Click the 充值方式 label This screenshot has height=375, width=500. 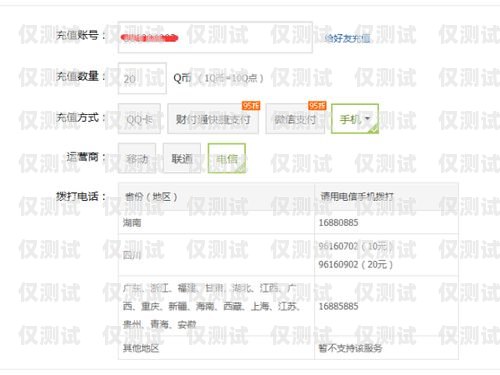coord(80,117)
